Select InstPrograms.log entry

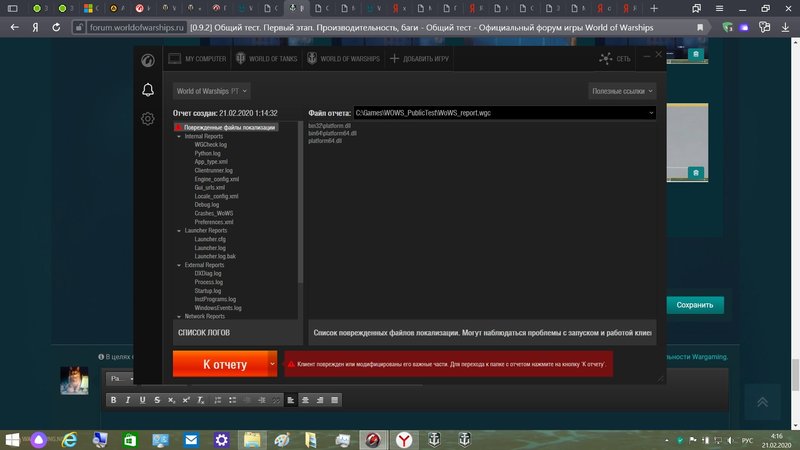pyautogui.click(x=215, y=299)
